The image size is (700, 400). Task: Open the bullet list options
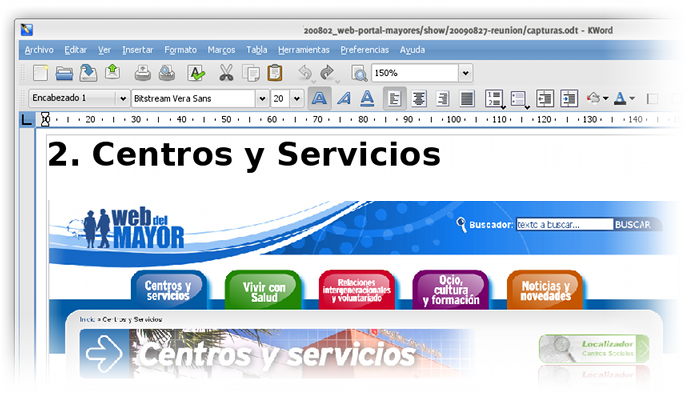[x=519, y=99]
